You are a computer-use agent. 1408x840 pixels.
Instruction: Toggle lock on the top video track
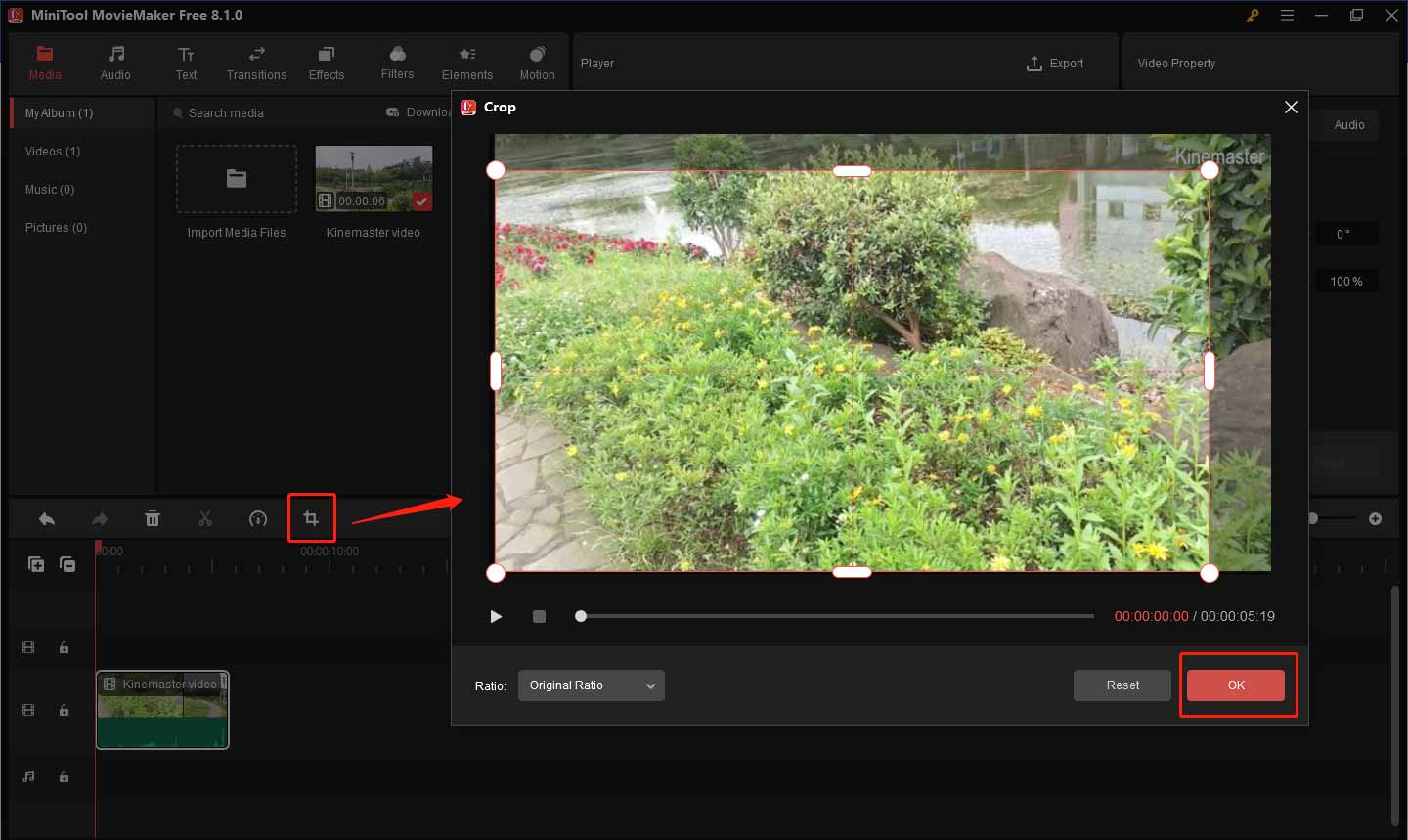(64, 648)
